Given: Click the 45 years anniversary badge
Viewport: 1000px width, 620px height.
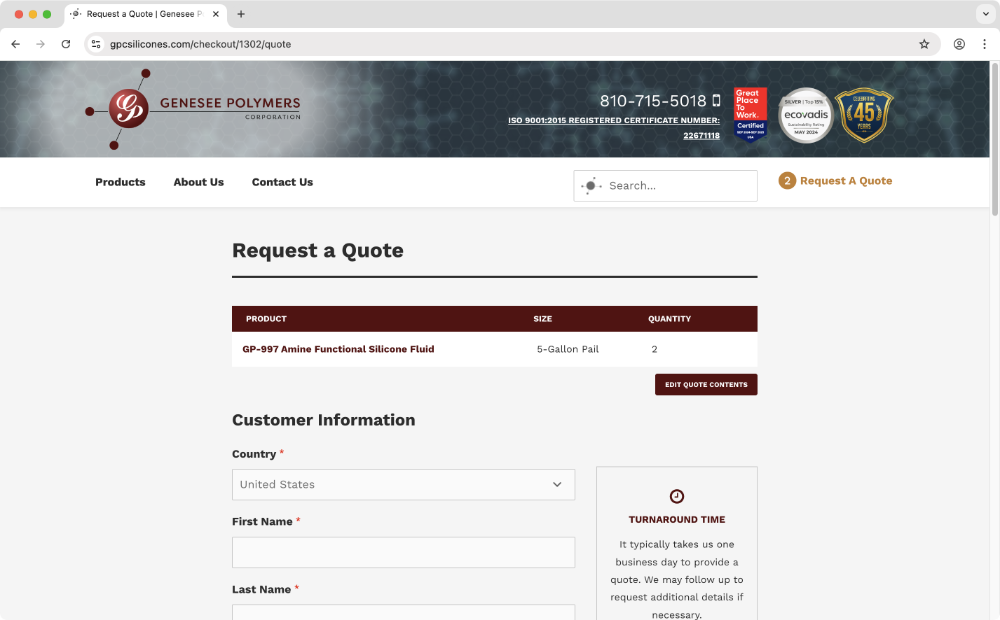Looking at the screenshot, I should [x=863, y=116].
